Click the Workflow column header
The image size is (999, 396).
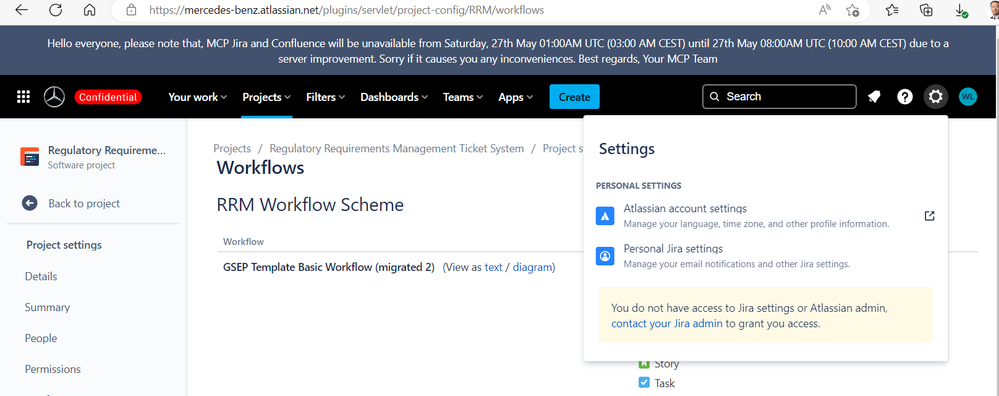243,241
